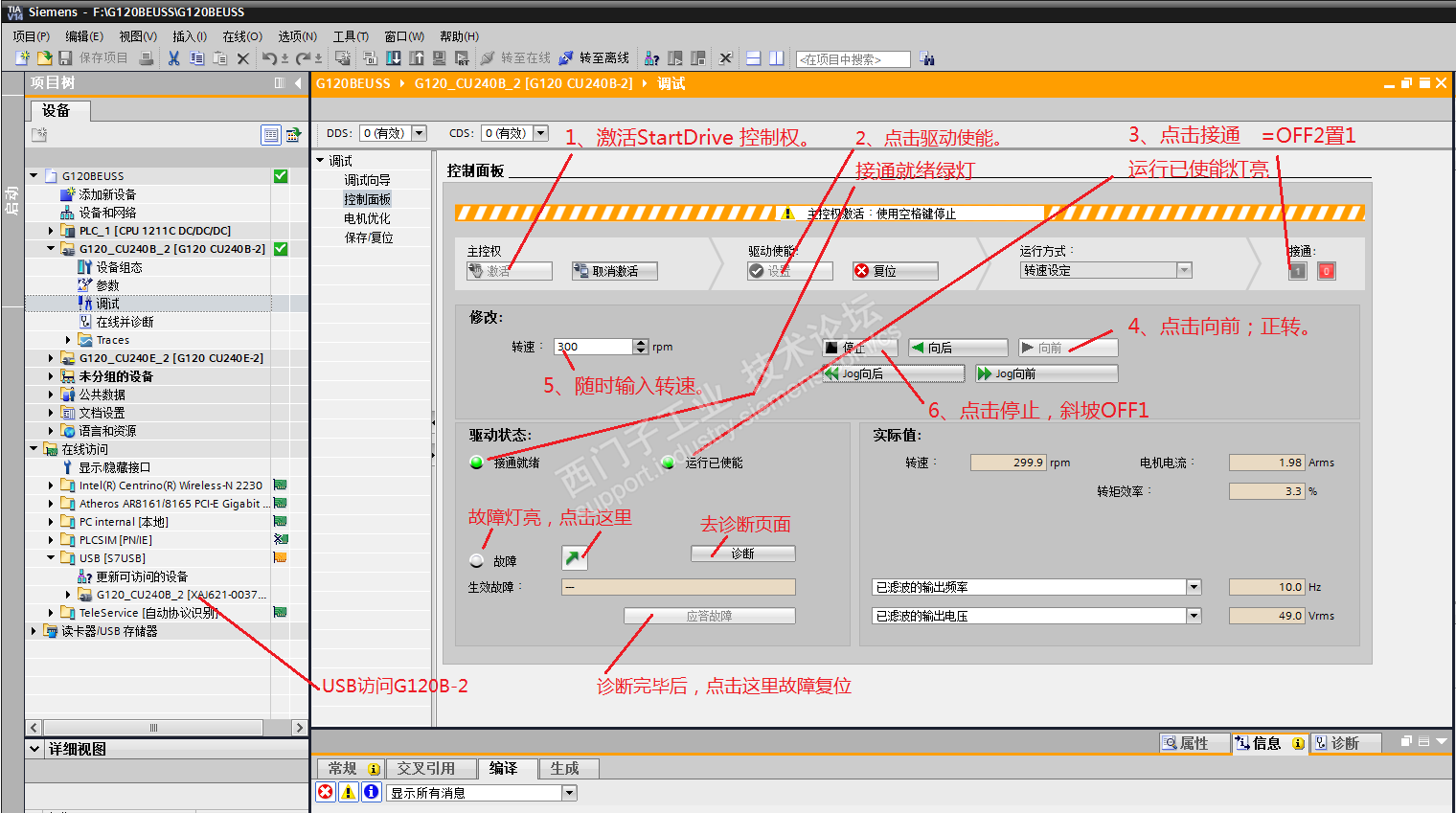The width and height of the screenshot is (1456, 813).
Task: Open the 显示所有消息 filter dropdown
Action: coord(569,793)
